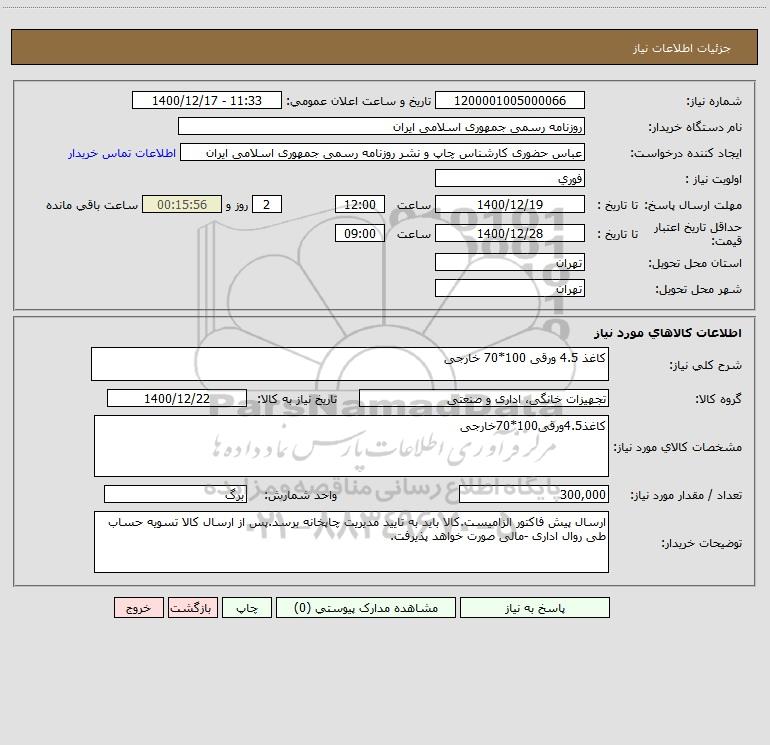770x745 pixels.
Task: Click the label ایجاد کننده درخواست
Action: [686, 153]
